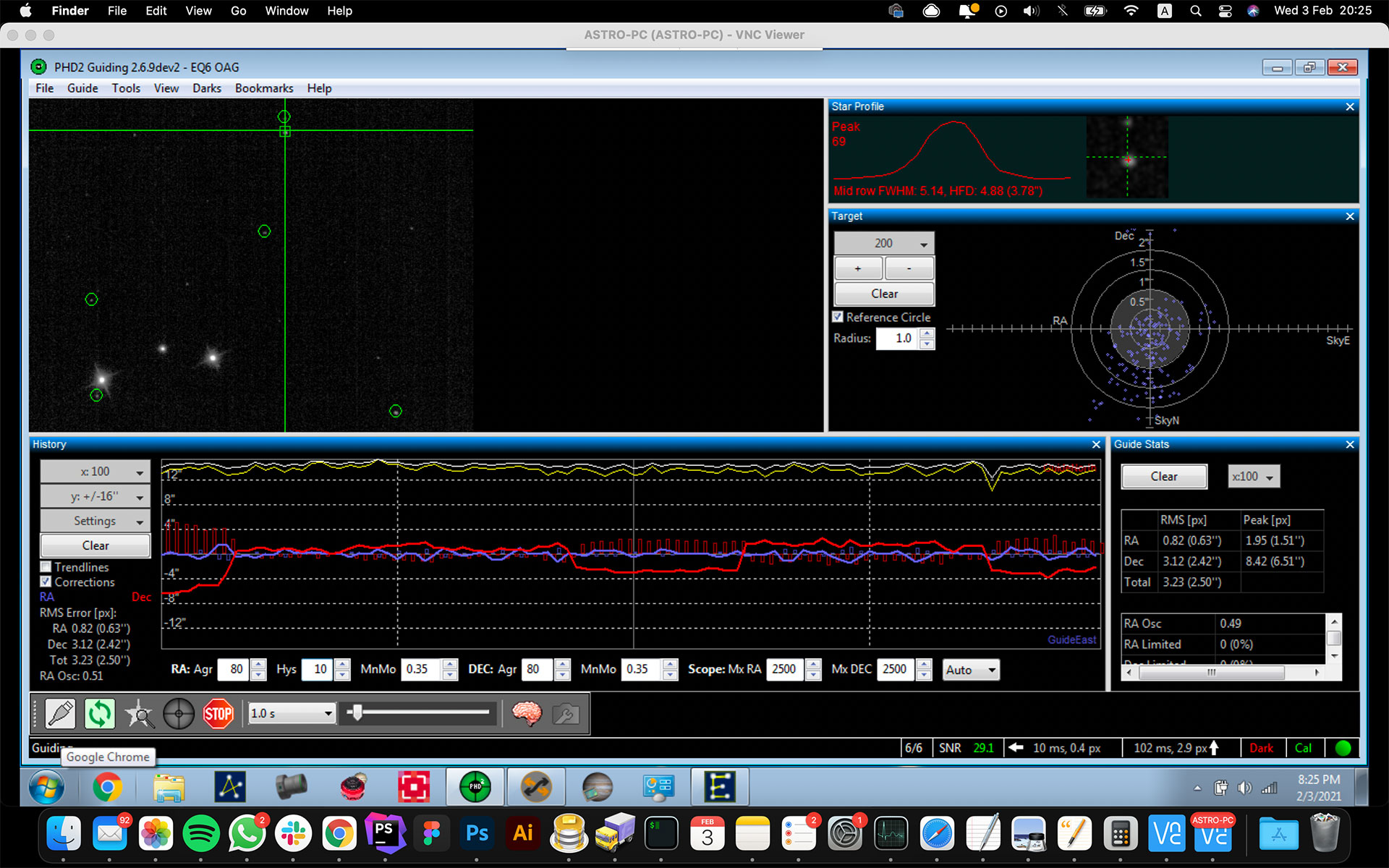The height and width of the screenshot is (868, 1389).
Task: Open Advanced Setup via the brain icon
Action: point(527,714)
